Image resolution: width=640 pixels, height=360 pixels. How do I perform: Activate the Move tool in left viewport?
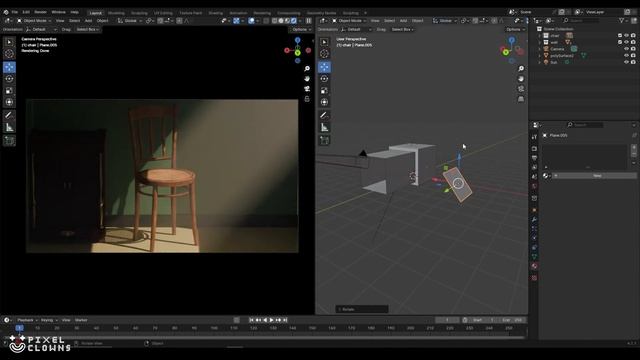click(9, 67)
